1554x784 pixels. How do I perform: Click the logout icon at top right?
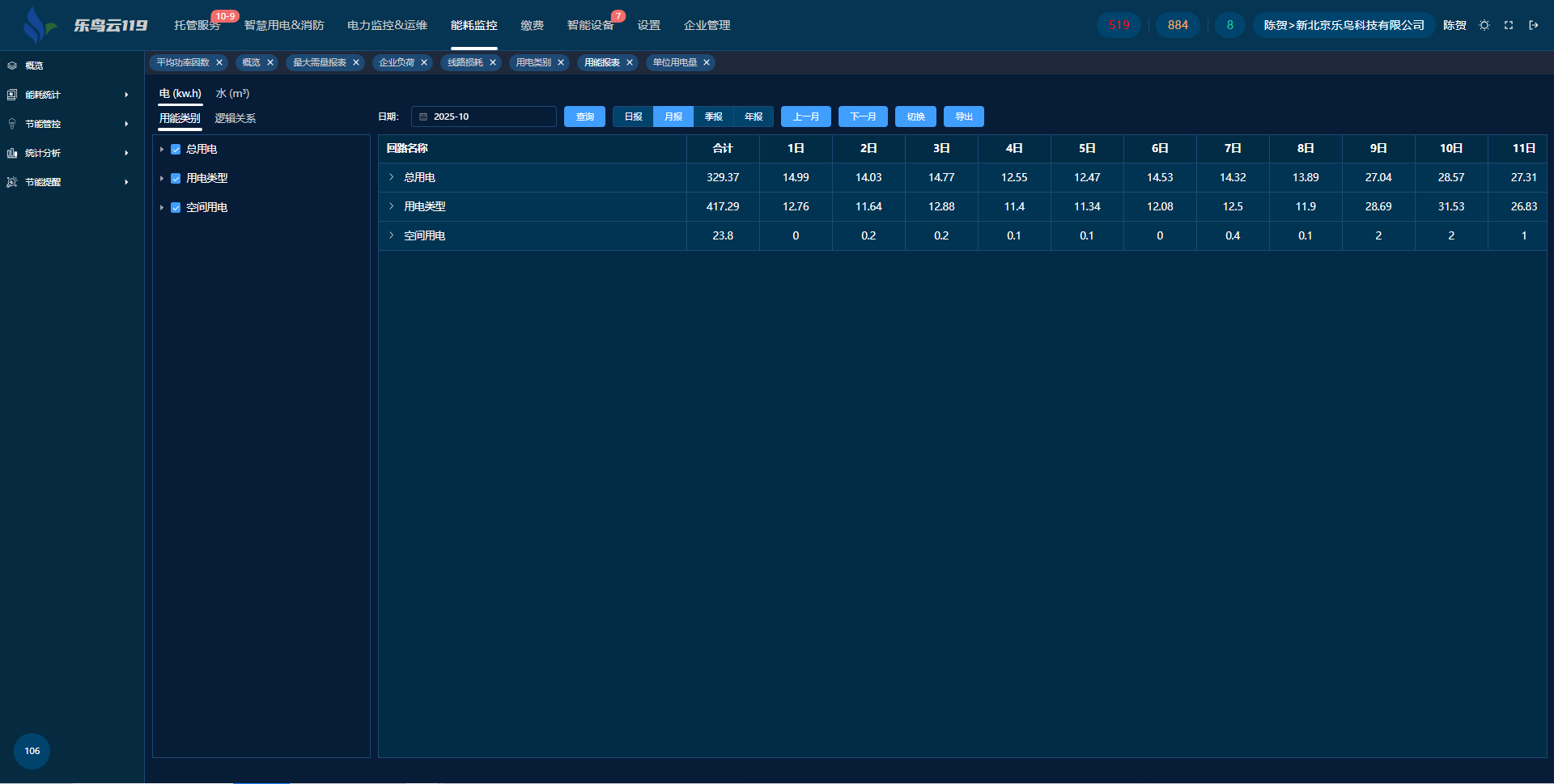1533,25
